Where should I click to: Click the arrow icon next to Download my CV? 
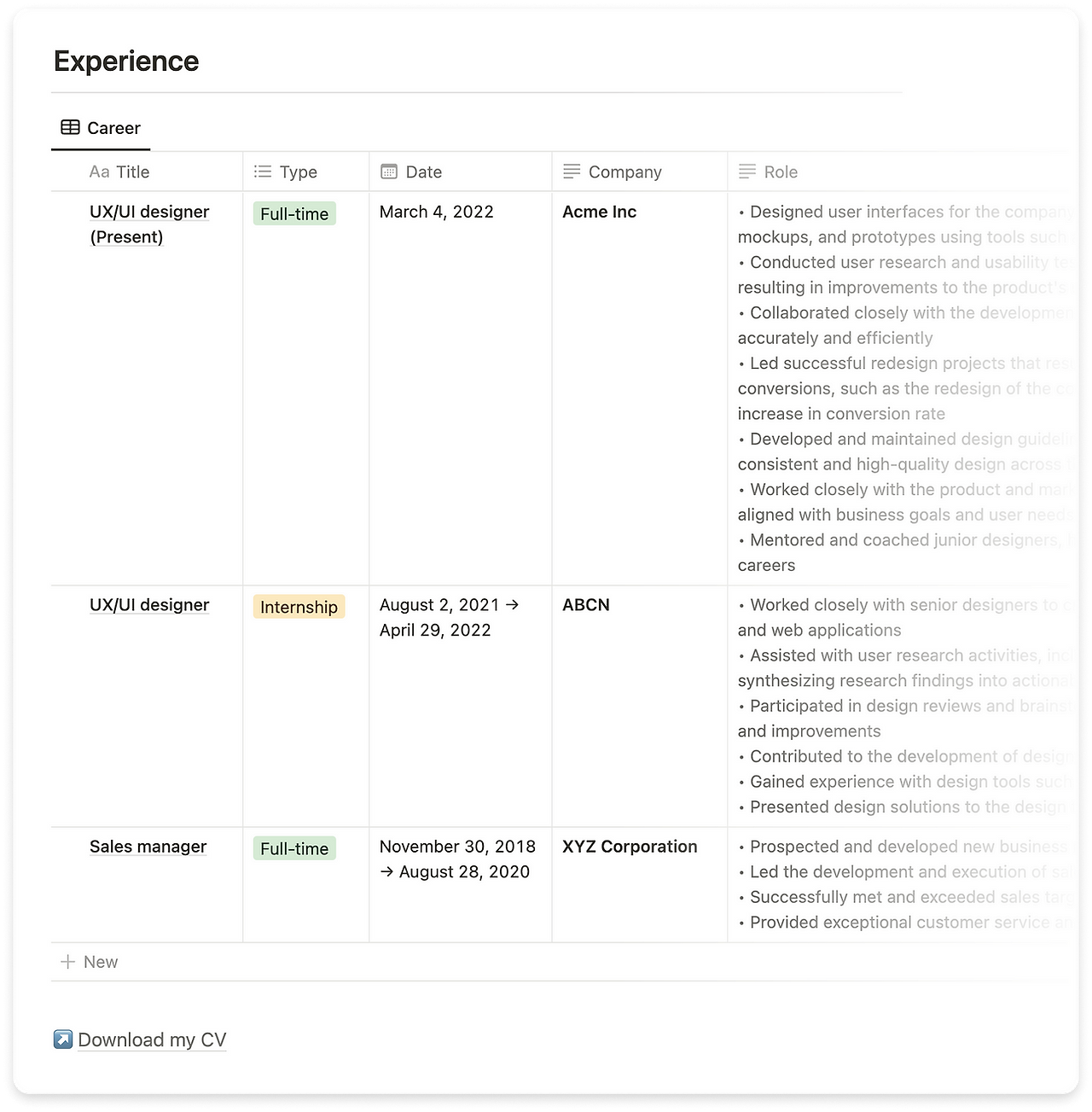pos(63,1039)
